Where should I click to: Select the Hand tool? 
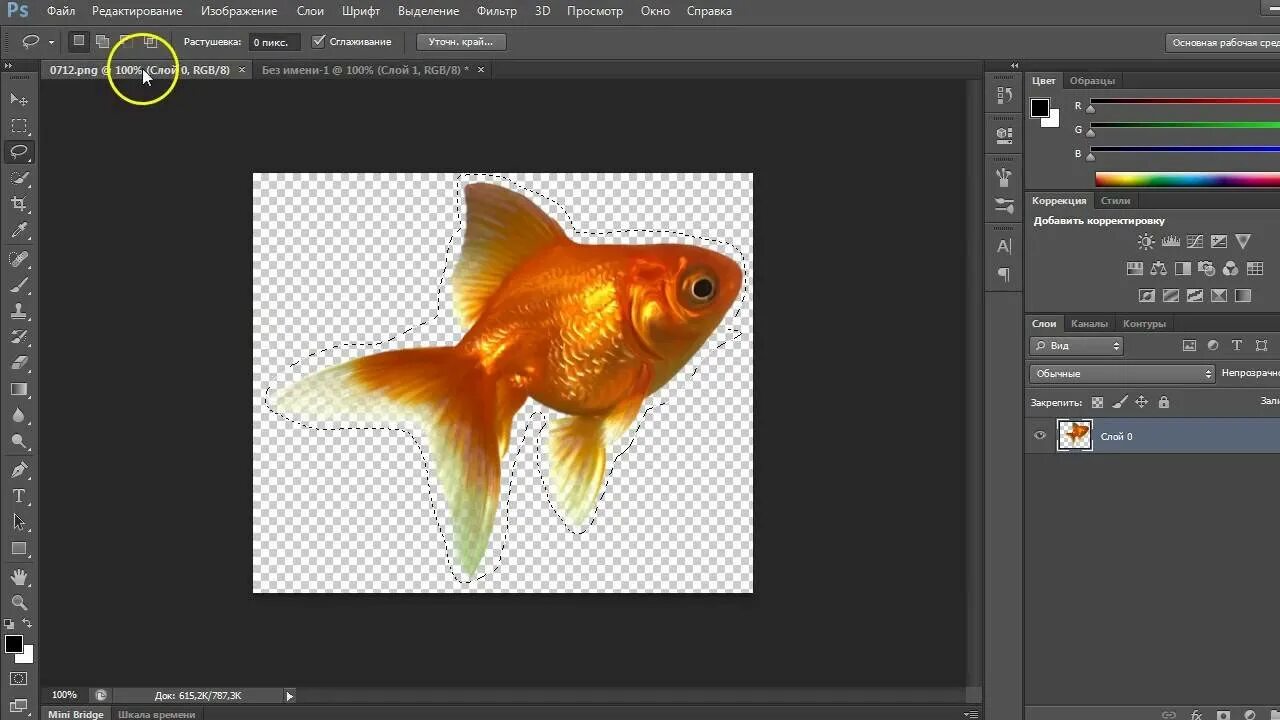pyautogui.click(x=19, y=577)
